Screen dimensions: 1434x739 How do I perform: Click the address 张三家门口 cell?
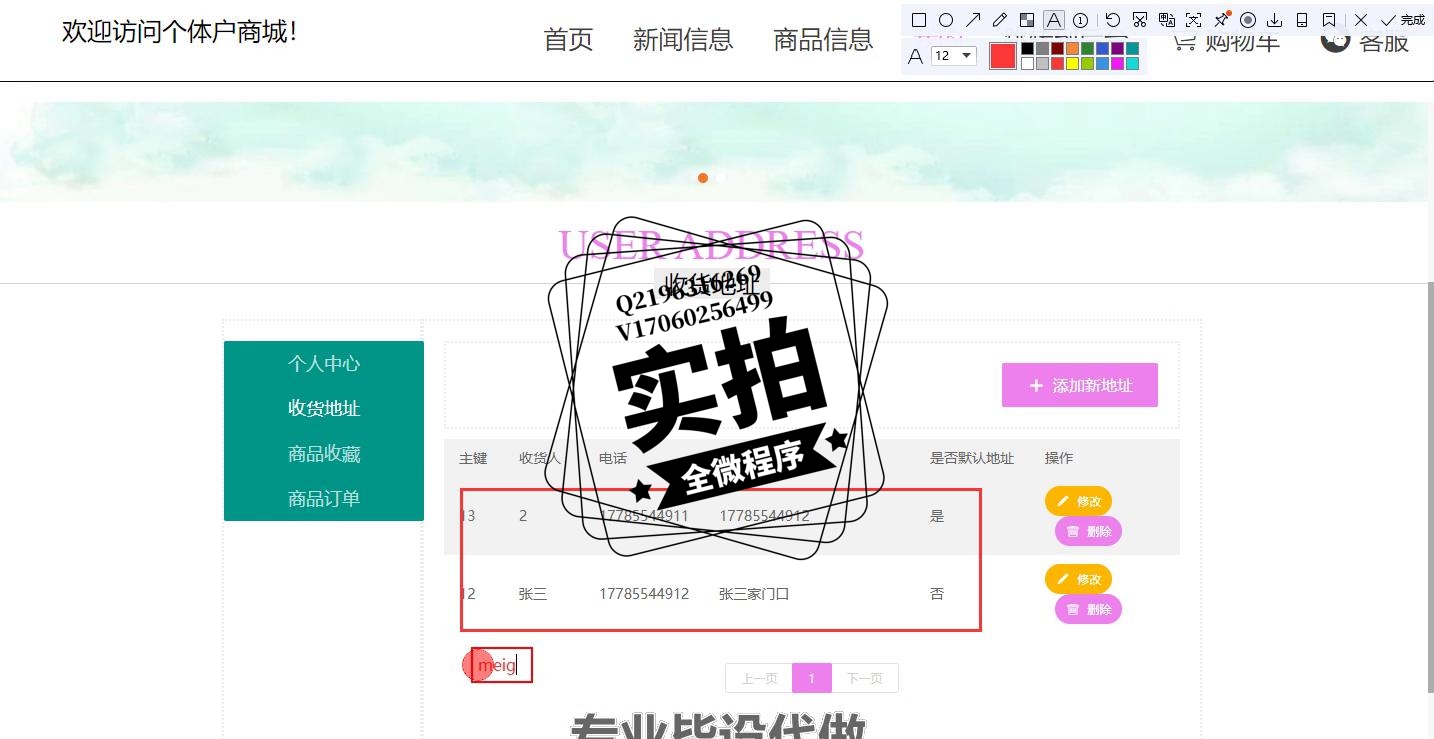[754, 594]
